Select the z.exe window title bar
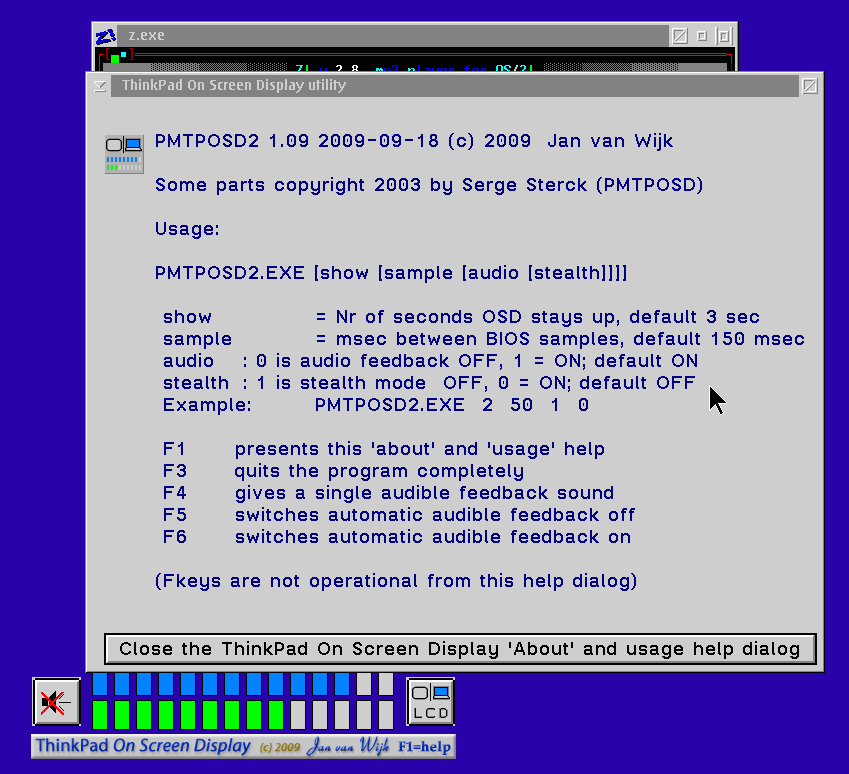The height and width of the screenshot is (774, 849). point(393,36)
